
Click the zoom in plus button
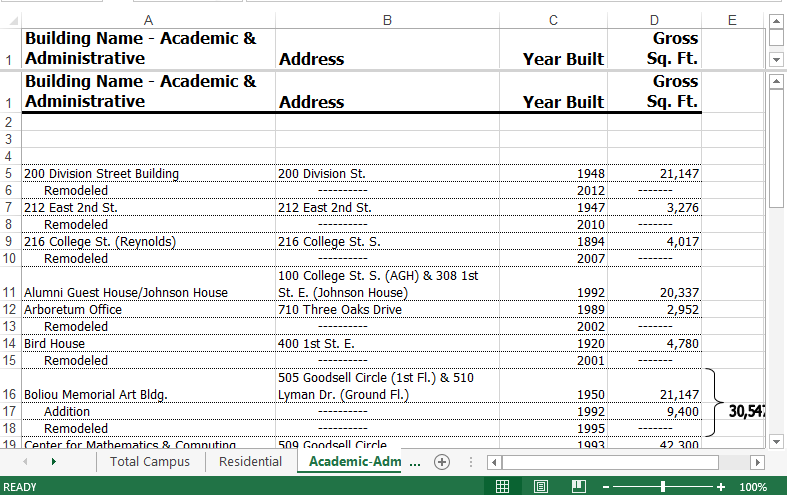[721, 487]
